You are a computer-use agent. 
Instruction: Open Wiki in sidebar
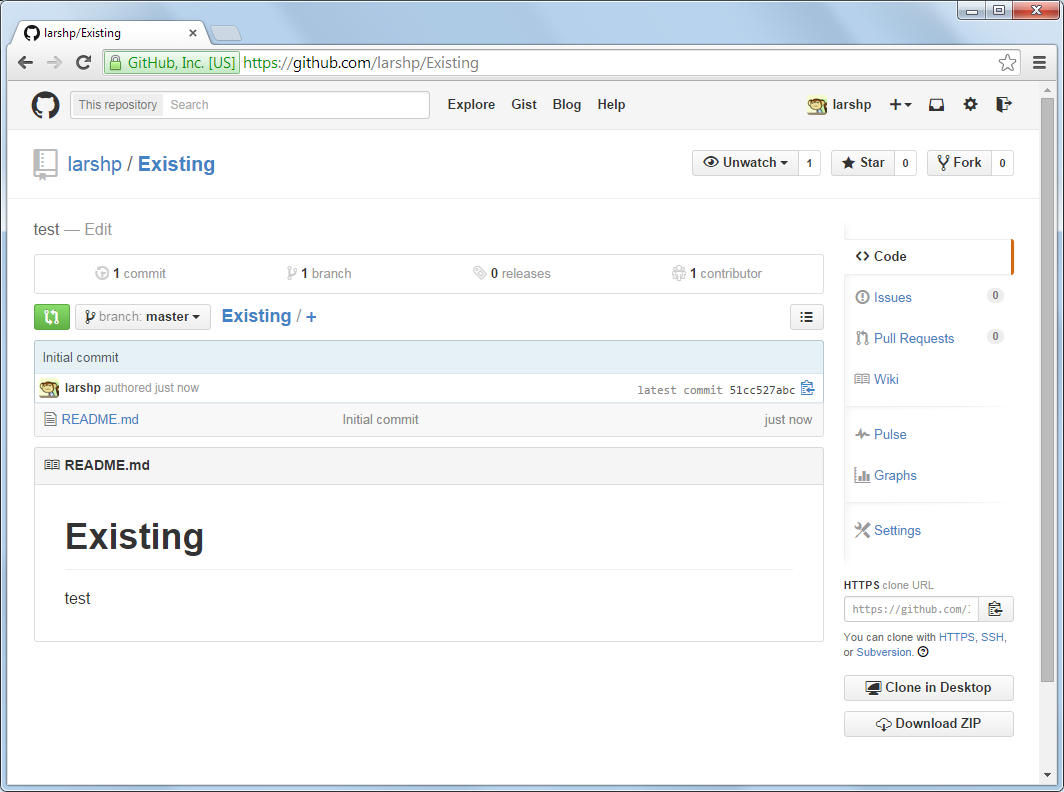tap(886, 379)
